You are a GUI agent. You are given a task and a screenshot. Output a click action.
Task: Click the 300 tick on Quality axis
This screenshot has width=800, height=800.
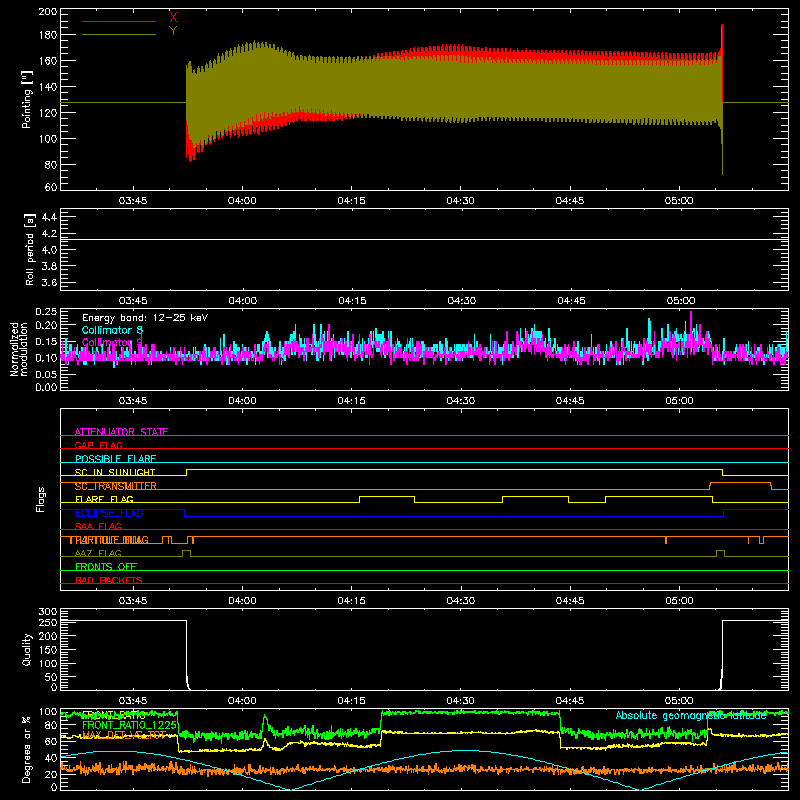48,612
